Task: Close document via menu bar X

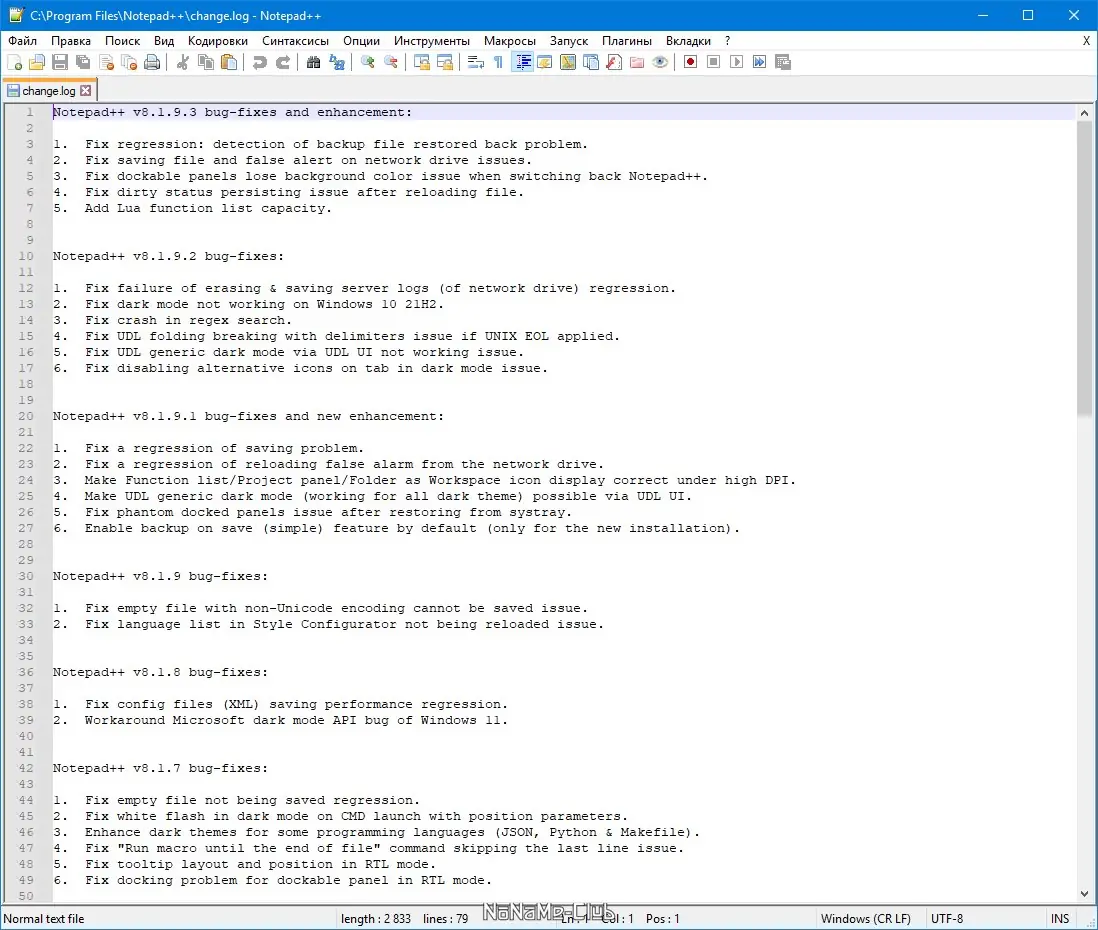Action: pyautogui.click(x=1086, y=41)
